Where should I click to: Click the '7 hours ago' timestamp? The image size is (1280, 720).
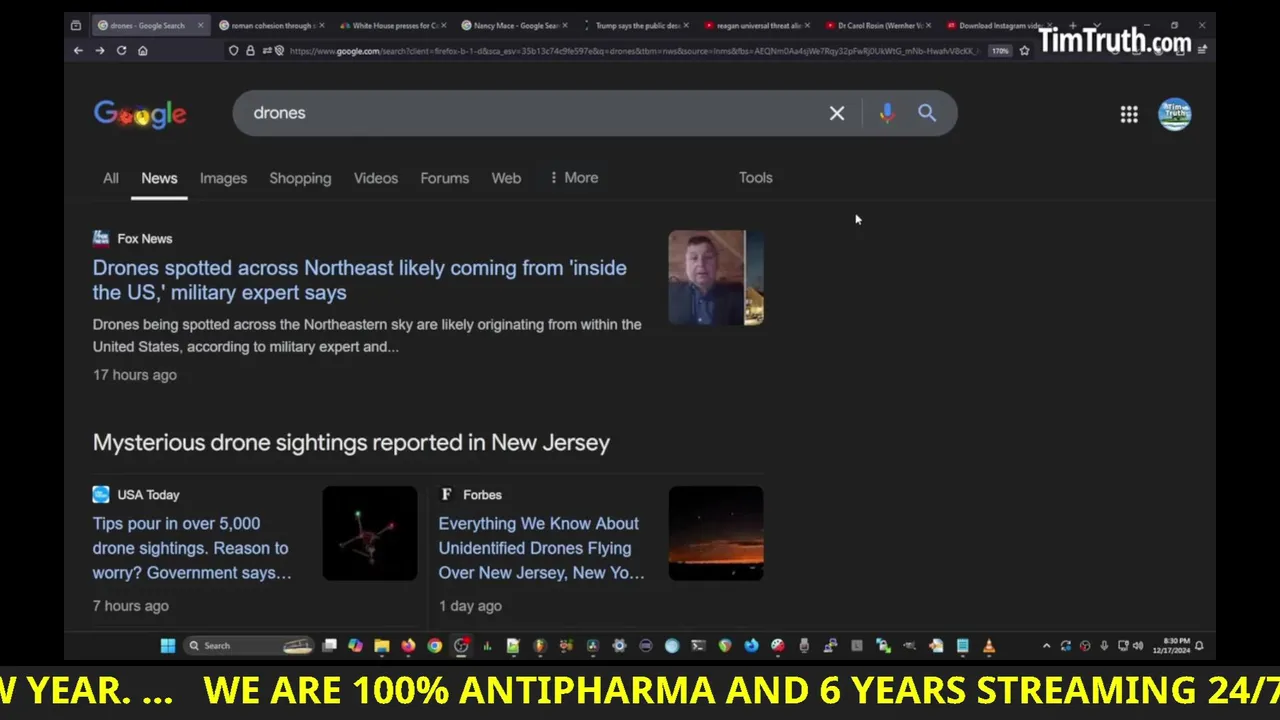[131, 606]
